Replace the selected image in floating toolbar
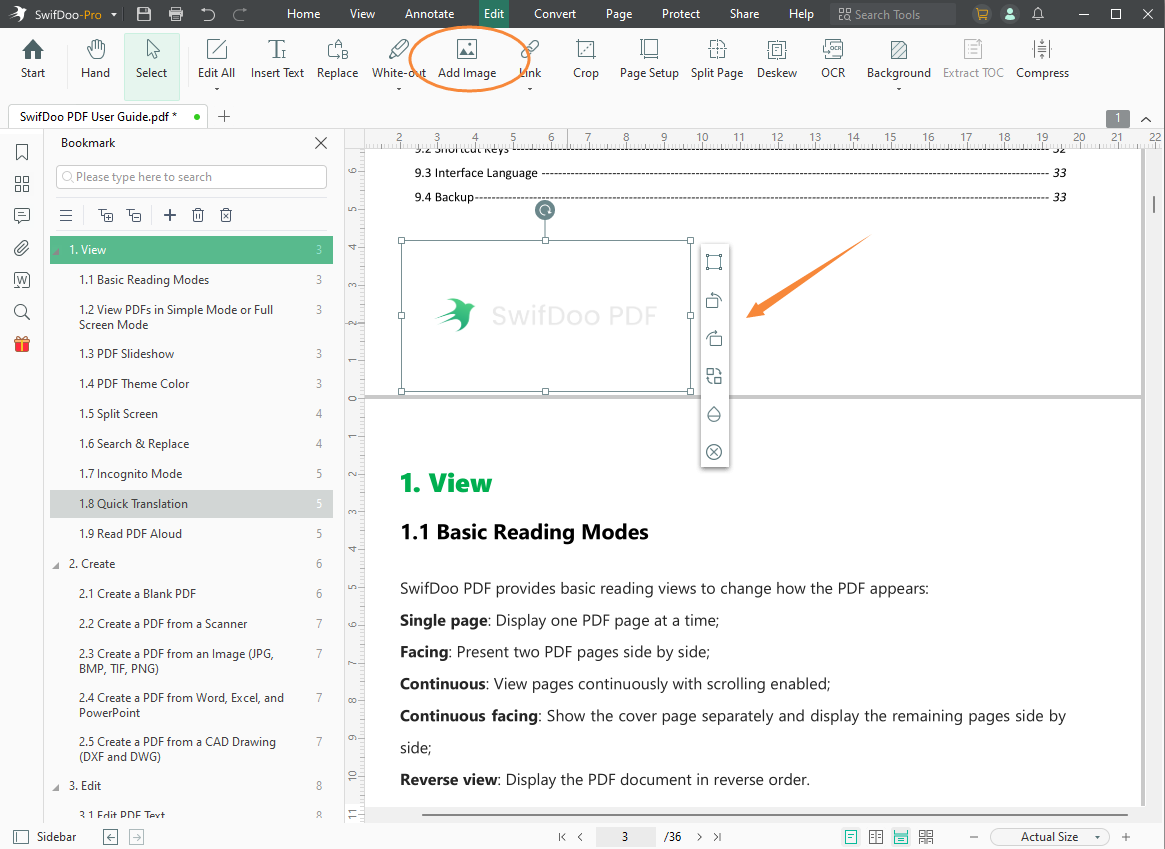 pyautogui.click(x=714, y=376)
